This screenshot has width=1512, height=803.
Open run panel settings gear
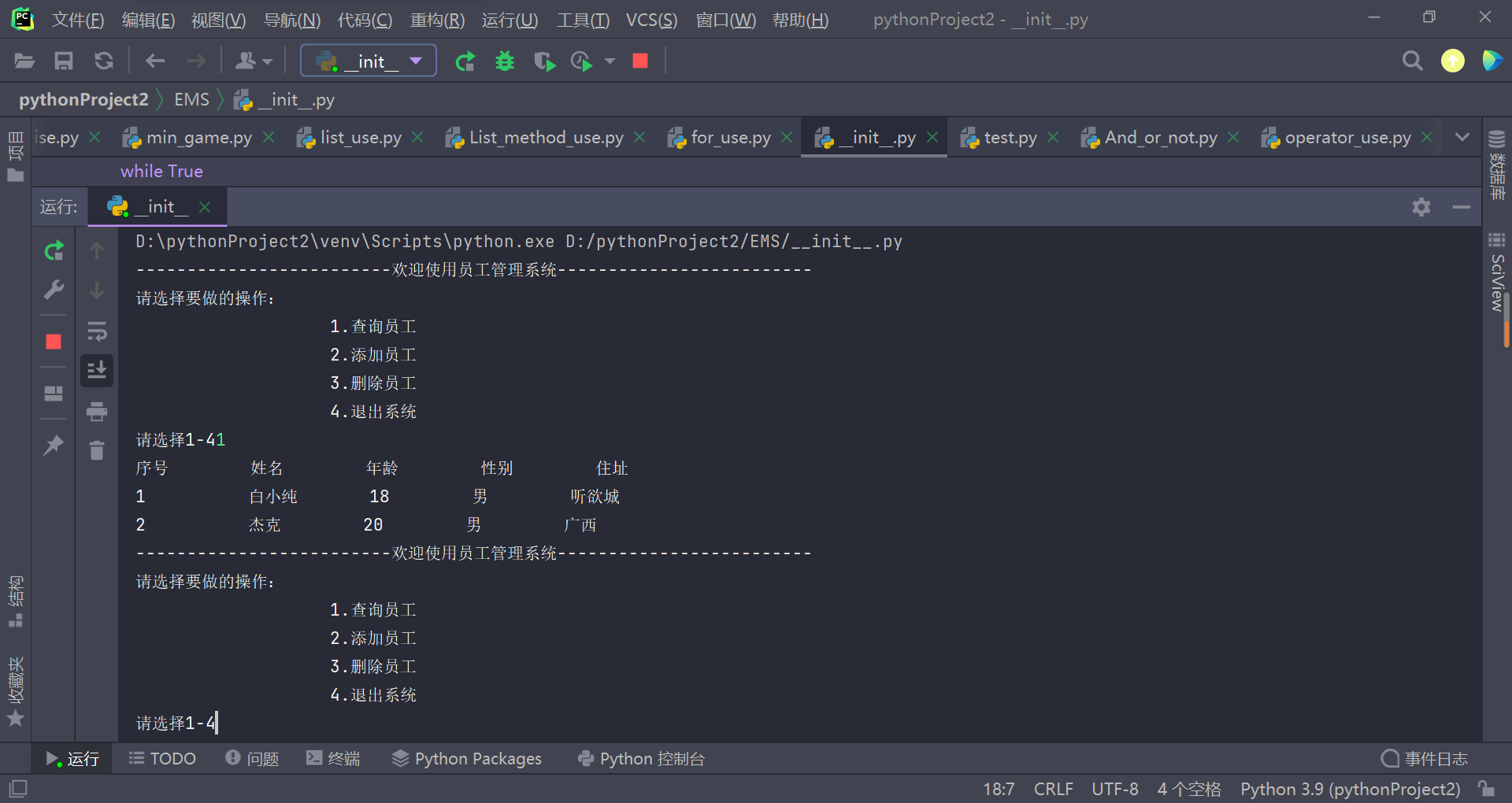coord(1421,207)
